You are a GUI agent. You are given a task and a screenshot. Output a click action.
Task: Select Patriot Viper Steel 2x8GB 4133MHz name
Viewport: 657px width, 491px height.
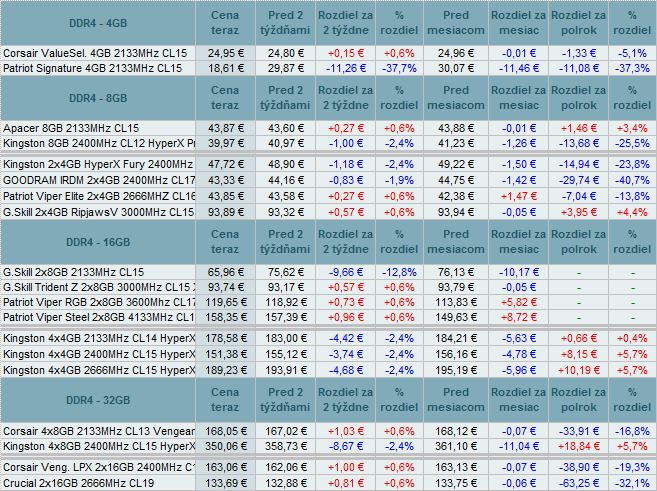pyautogui.click(x=98, y=317)
